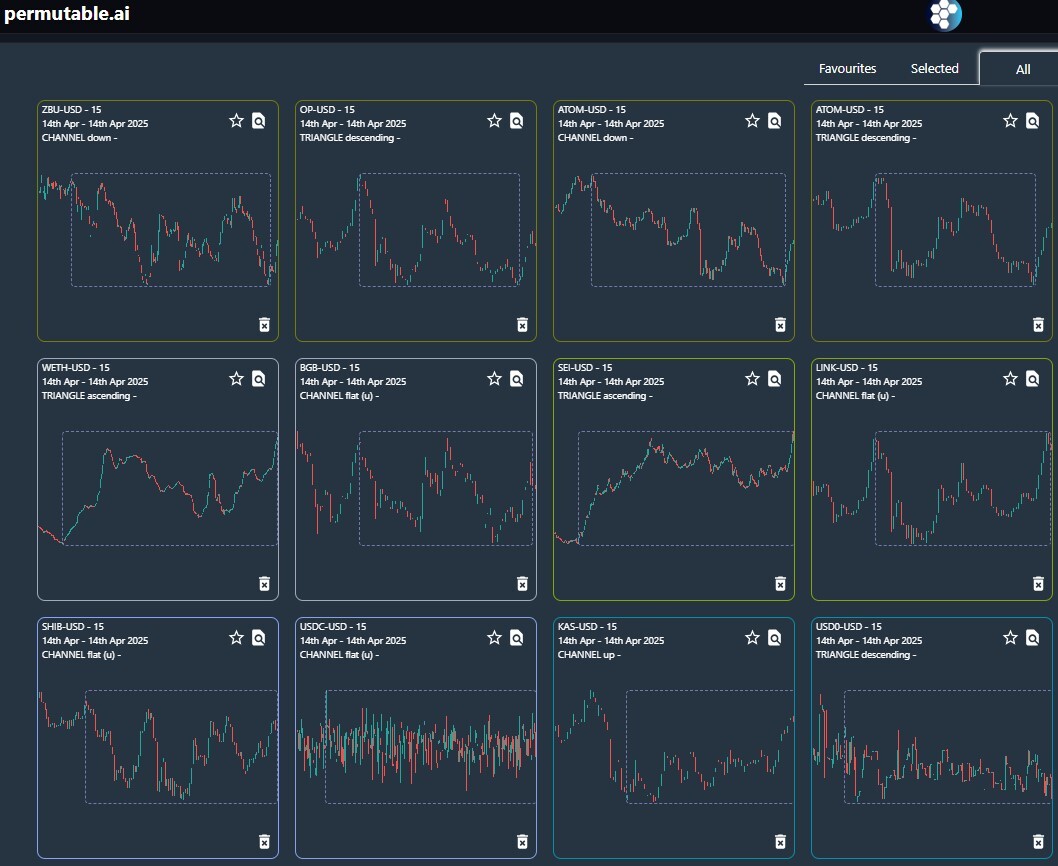Switch to the Favourites tab
Image resolution: width=1058 pixels, height=866 pixels.
[x=847, y=68]
